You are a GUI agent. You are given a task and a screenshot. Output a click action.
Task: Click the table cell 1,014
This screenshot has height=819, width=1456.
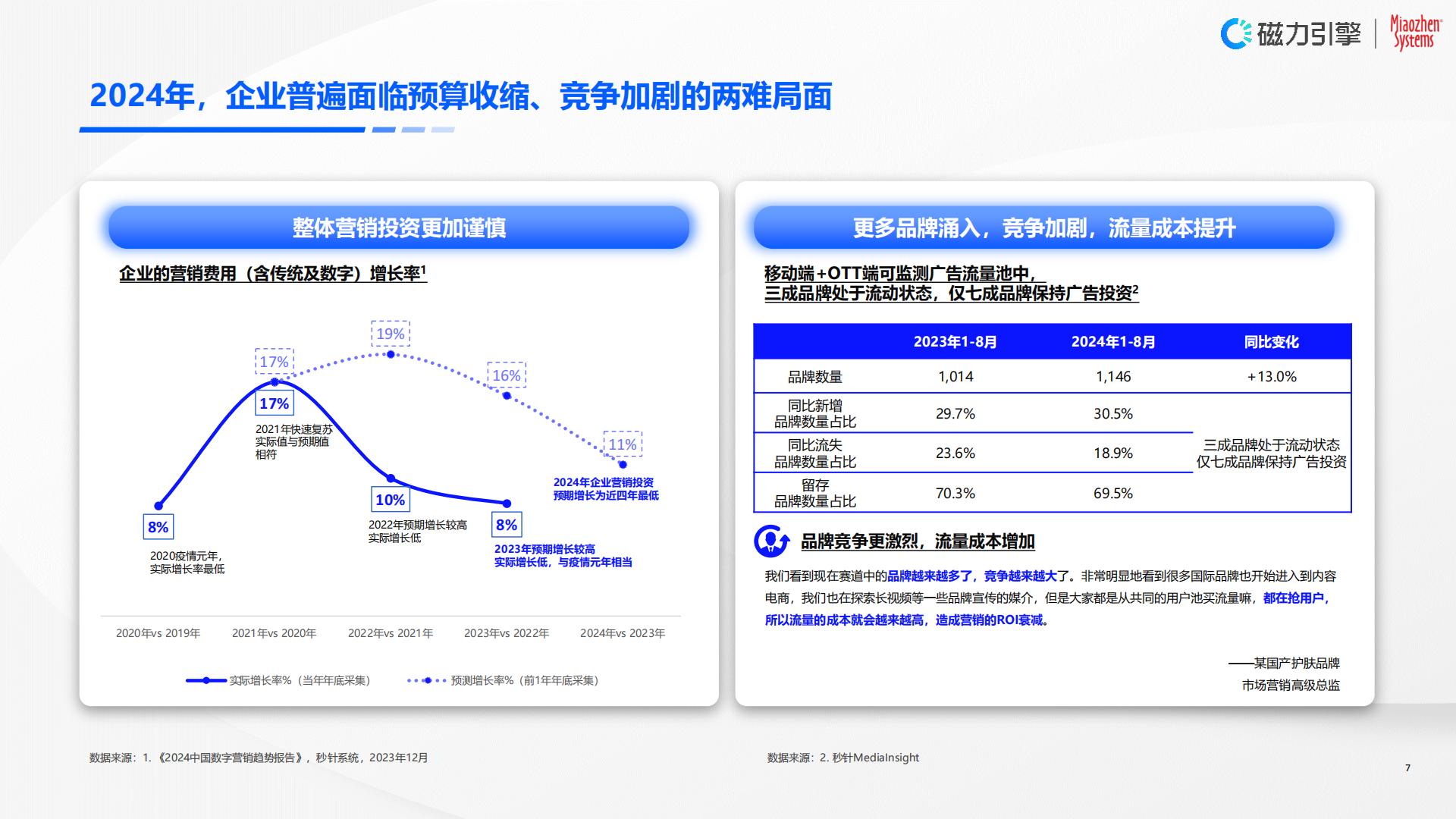[x=955, y=377]
